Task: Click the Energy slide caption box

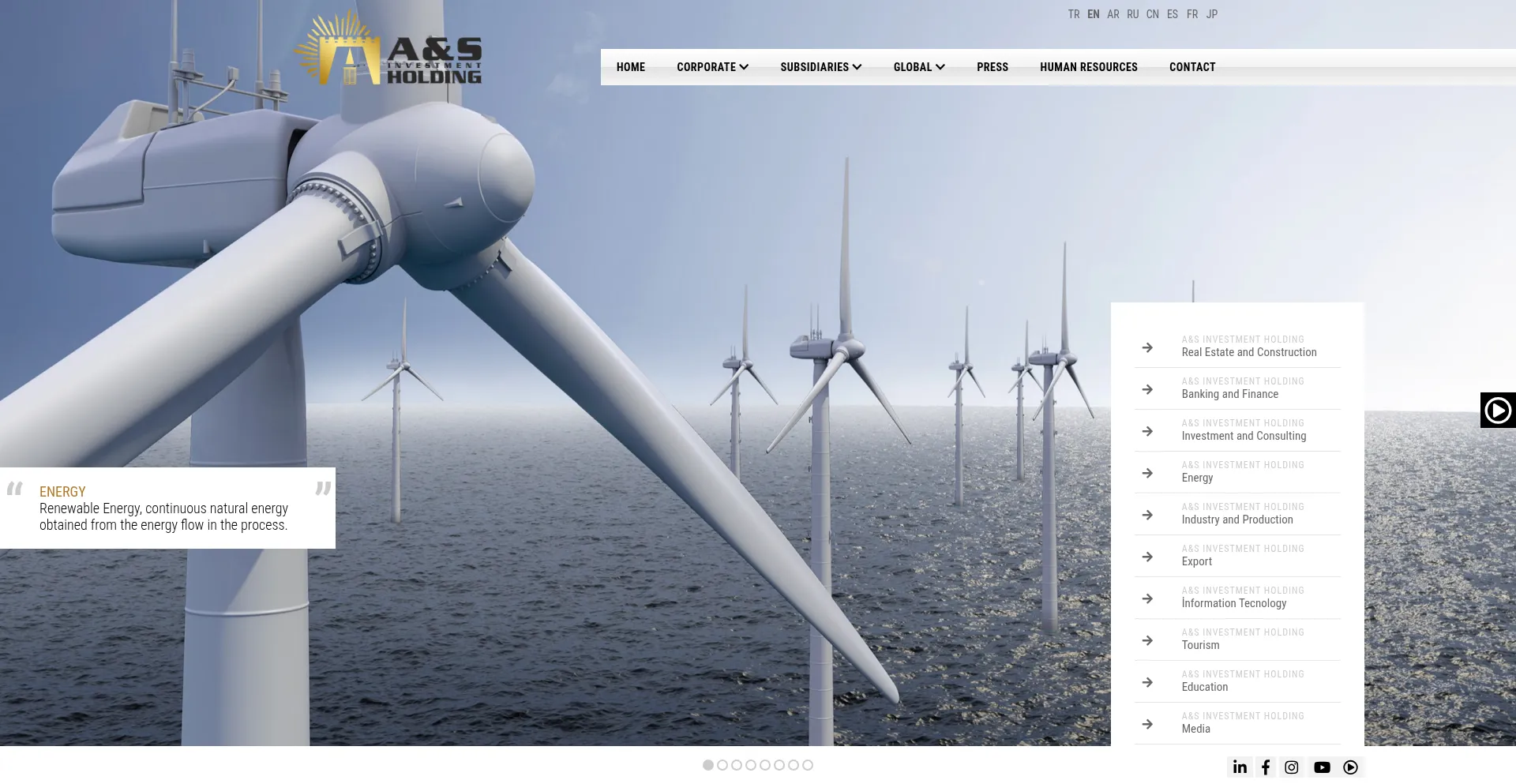Action: [167, 508]
